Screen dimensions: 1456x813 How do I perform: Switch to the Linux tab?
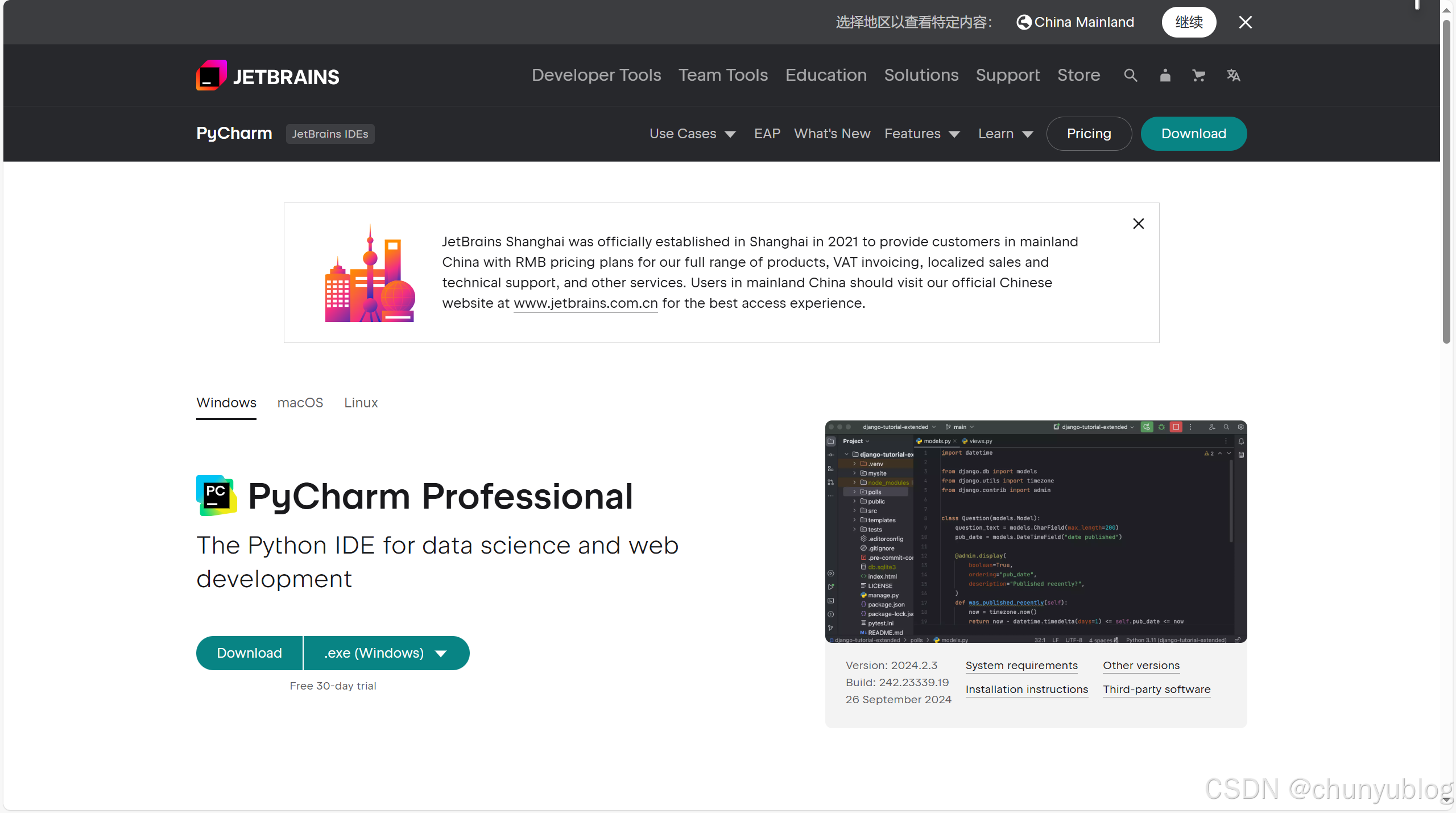click(x=361, y=403)
